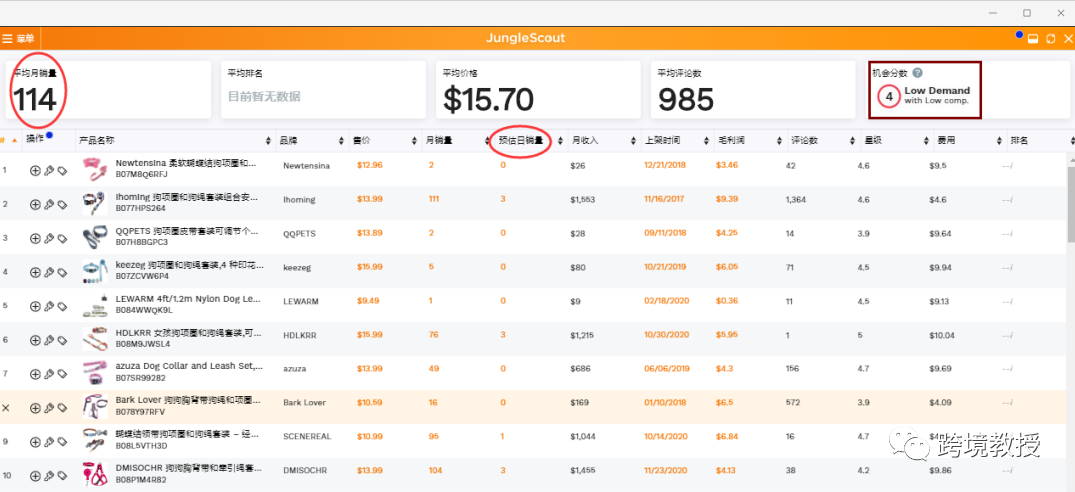
Task: Click the 预估日销量 column header
Action: 521,140
